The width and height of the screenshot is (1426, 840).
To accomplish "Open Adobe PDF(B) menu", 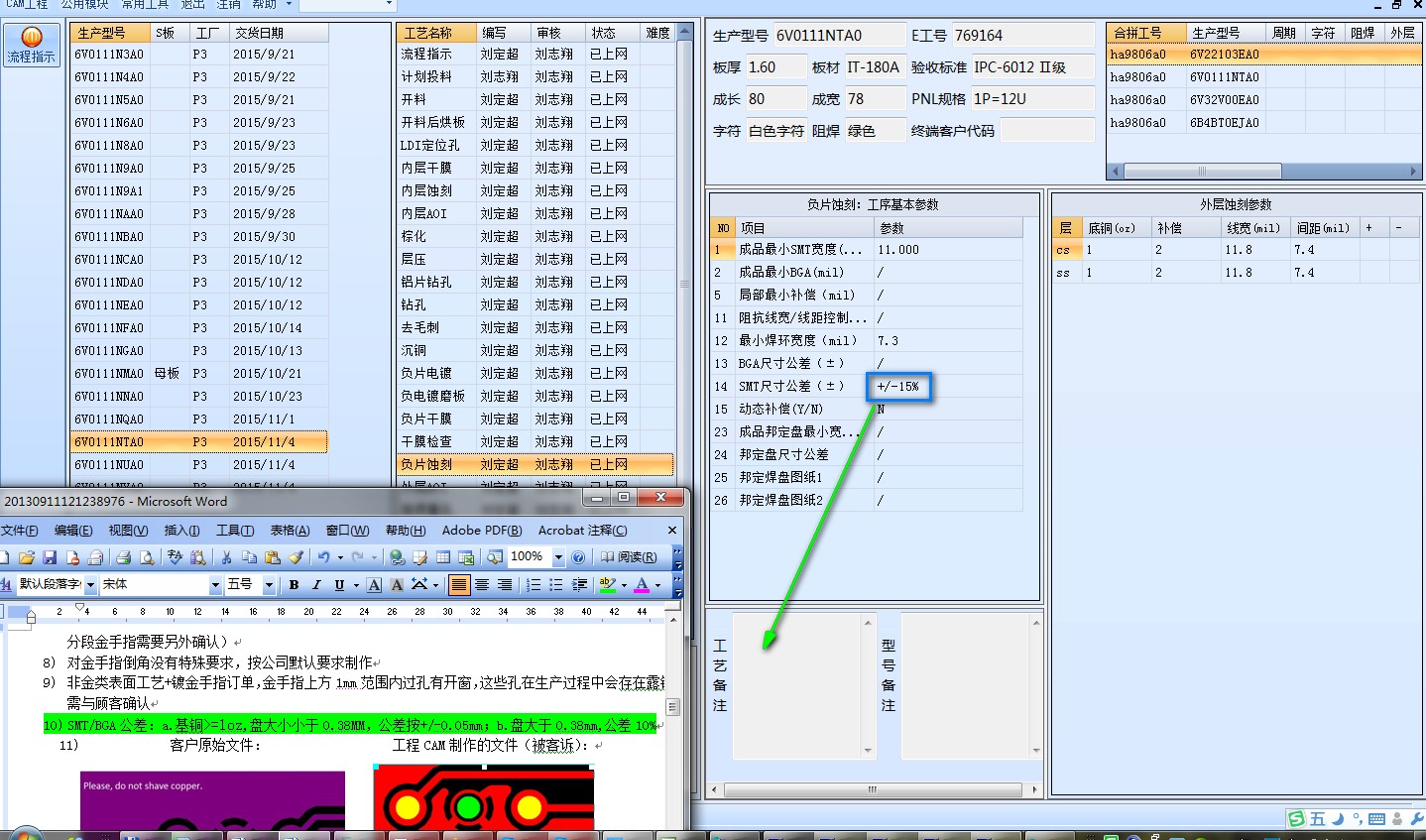I will coord(482,531).
